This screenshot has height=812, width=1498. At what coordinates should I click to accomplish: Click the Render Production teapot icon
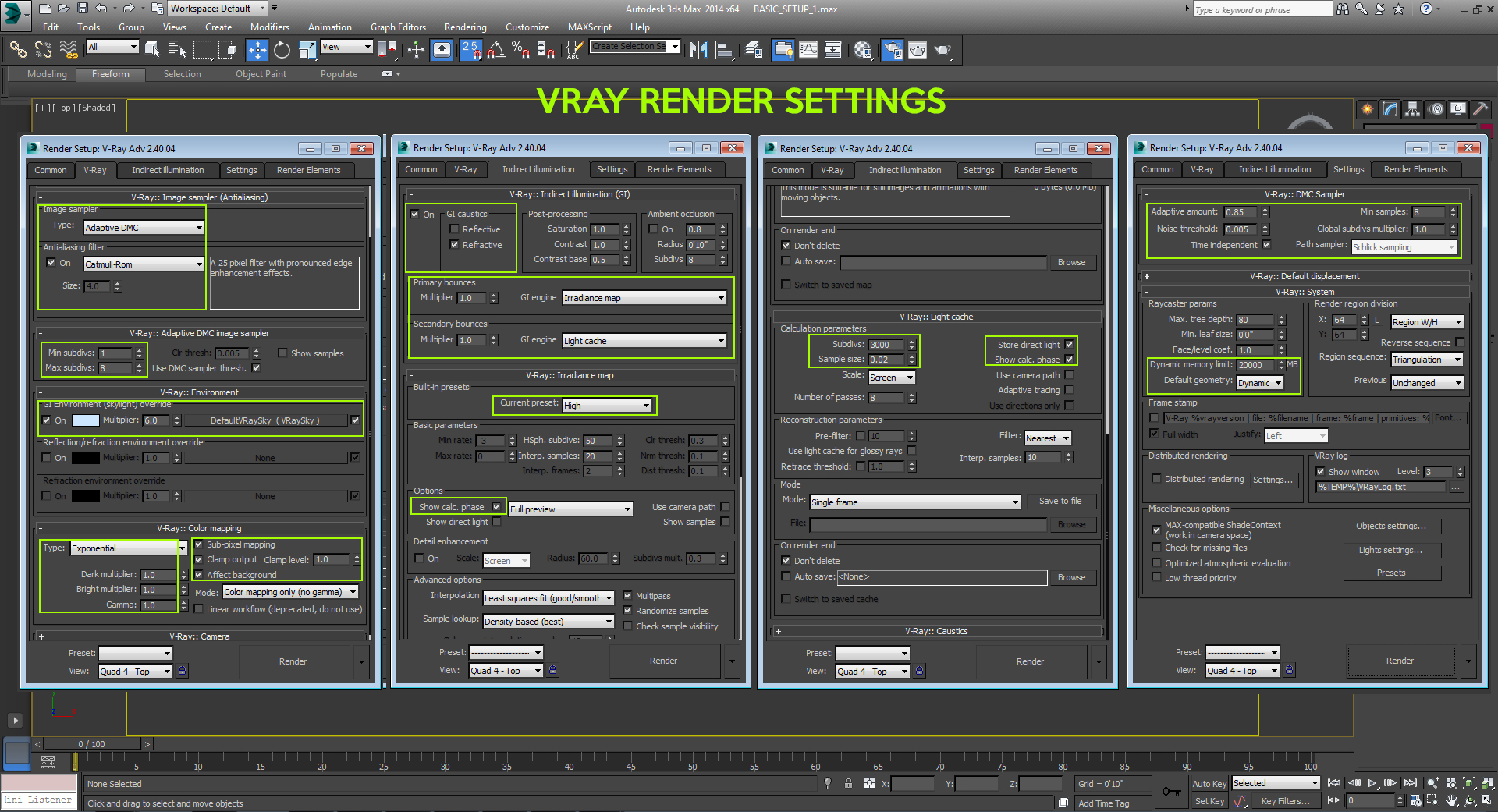pos(943,50)
